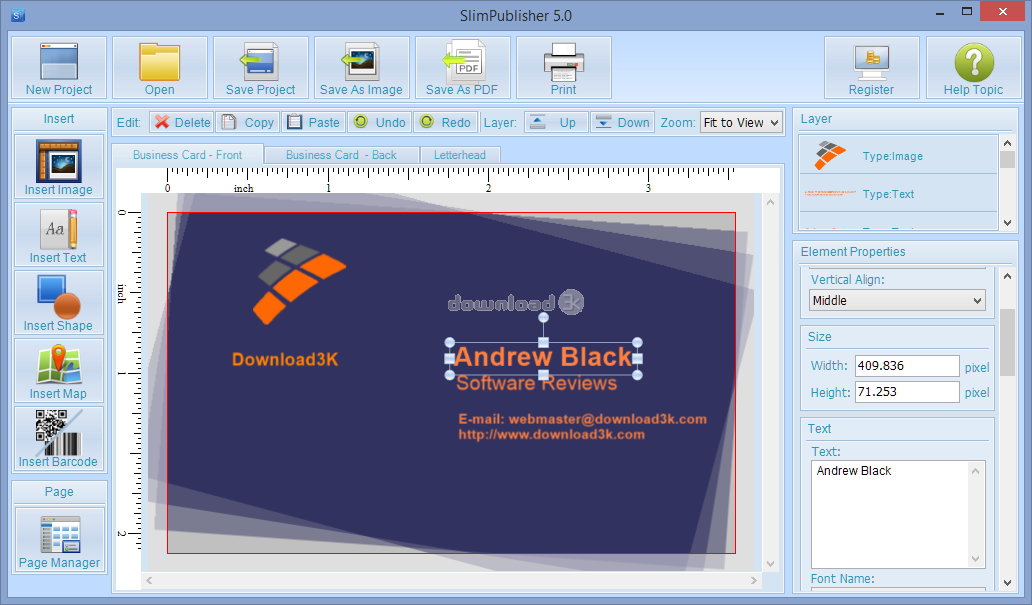Click canvas horizontal scroll right arrow
Viewport: 1032px width, 605px height.
pyautogui.click(x=754, y=580)
